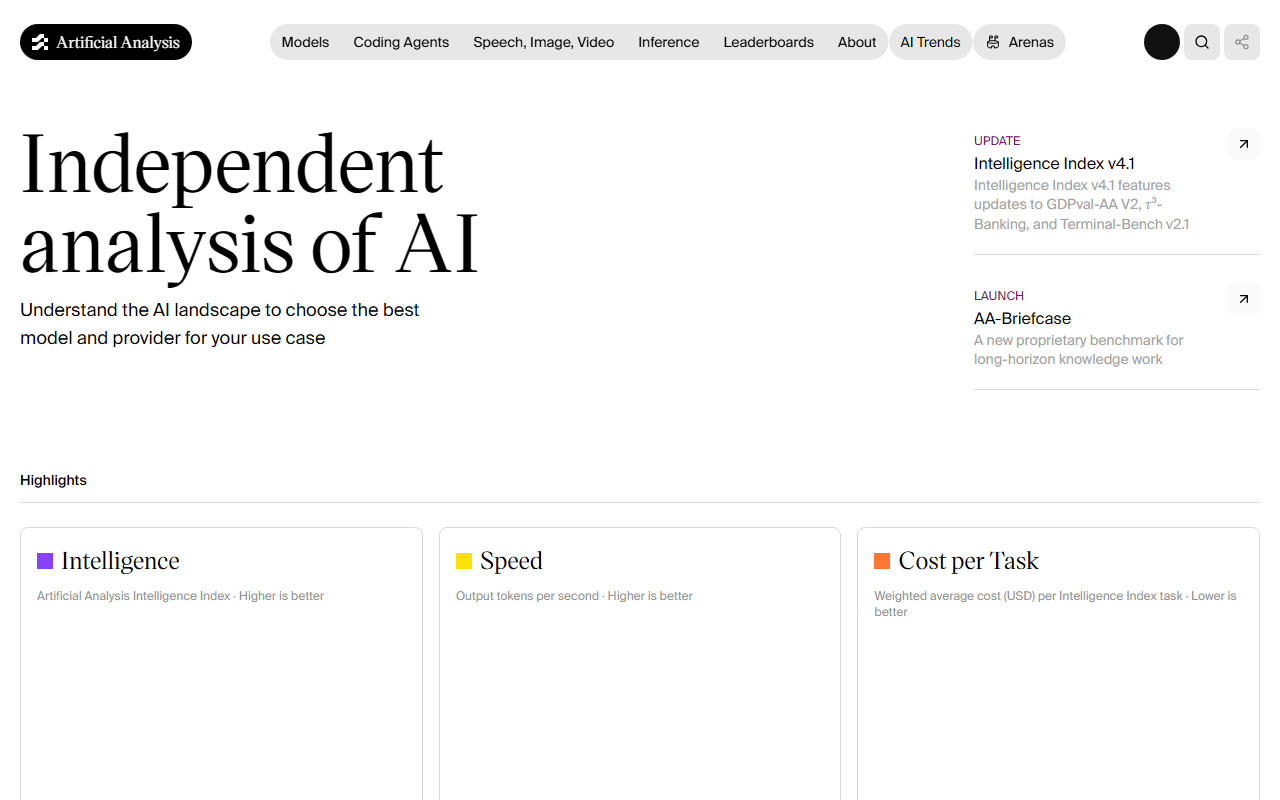Click the Artificial Analysis logo
The height and width of the screenshot is (800, 1280).
pyautogui.click(x=106, y=42)
